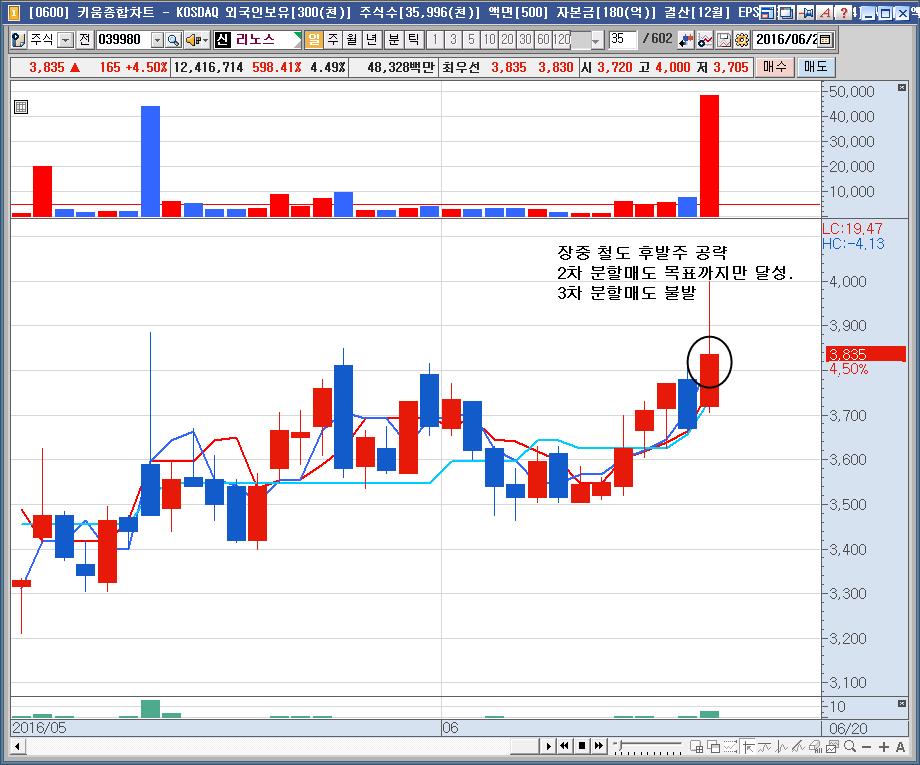Click the minus zoom-out icon
This screenshot has width=920, height=765.
(x=867, y=746)
